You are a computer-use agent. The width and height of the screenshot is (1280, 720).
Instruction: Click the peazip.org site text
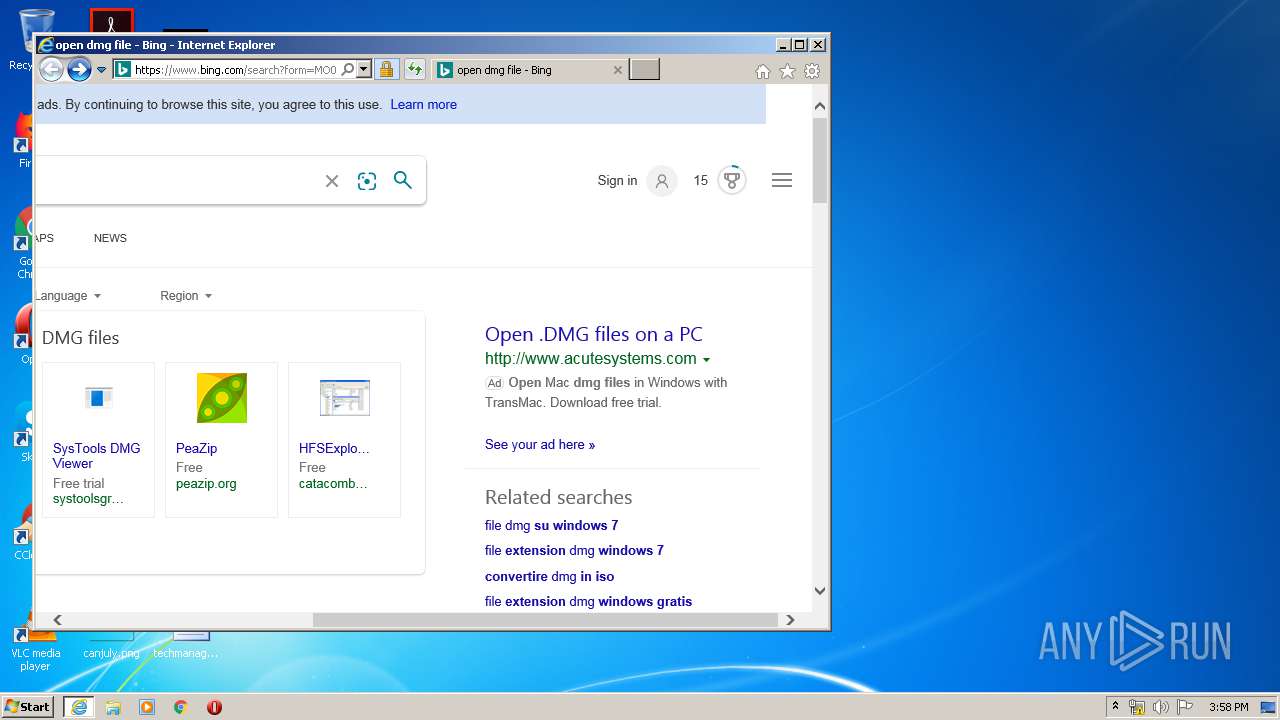206,484
